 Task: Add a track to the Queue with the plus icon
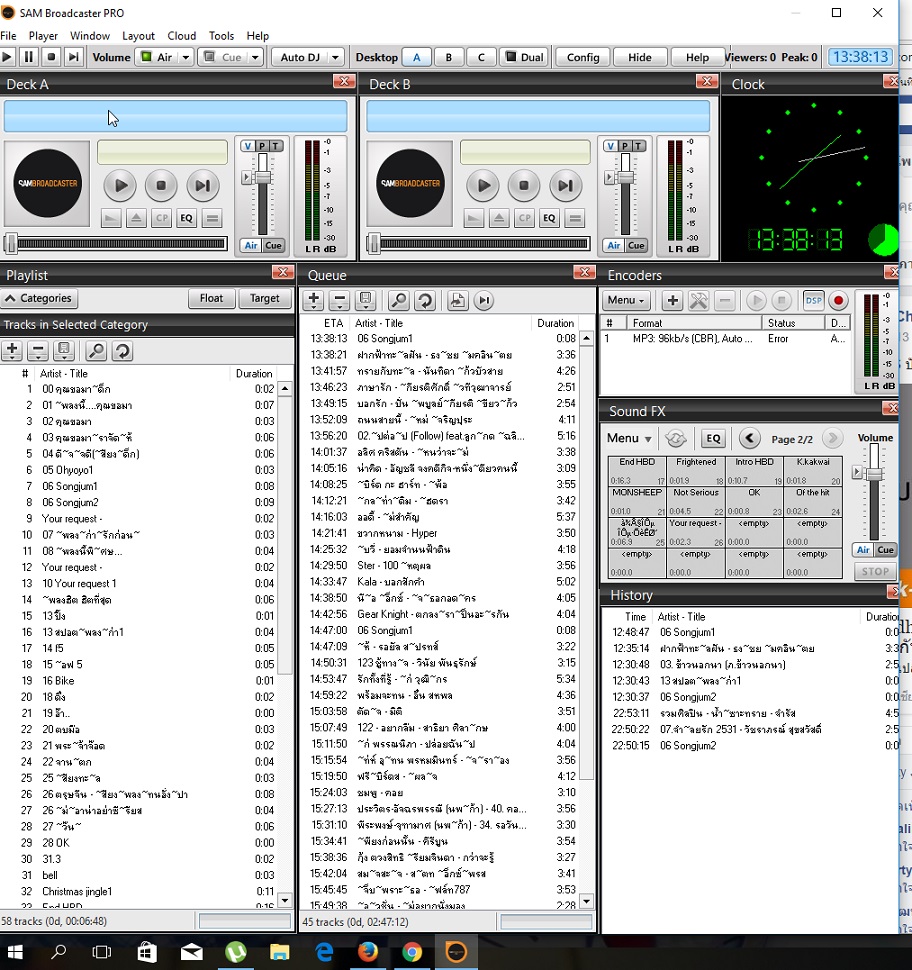[x=314, y=301]
